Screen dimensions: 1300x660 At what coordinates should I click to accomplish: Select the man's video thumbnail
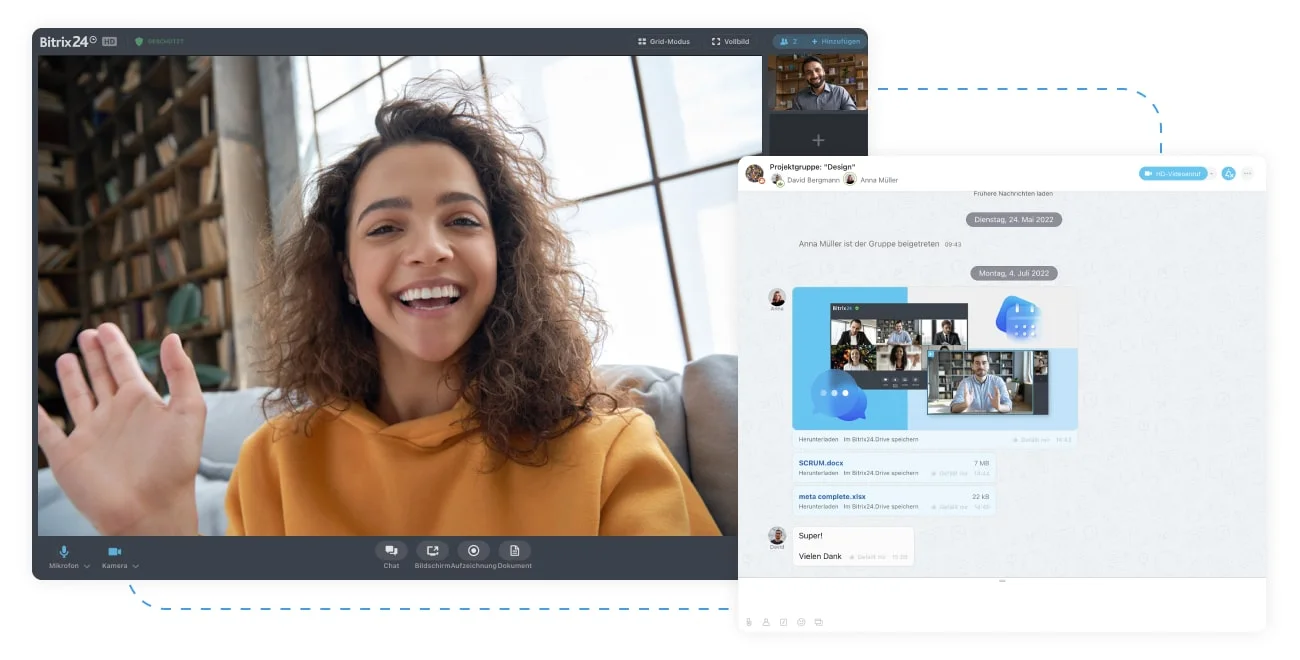pos(818,82)
